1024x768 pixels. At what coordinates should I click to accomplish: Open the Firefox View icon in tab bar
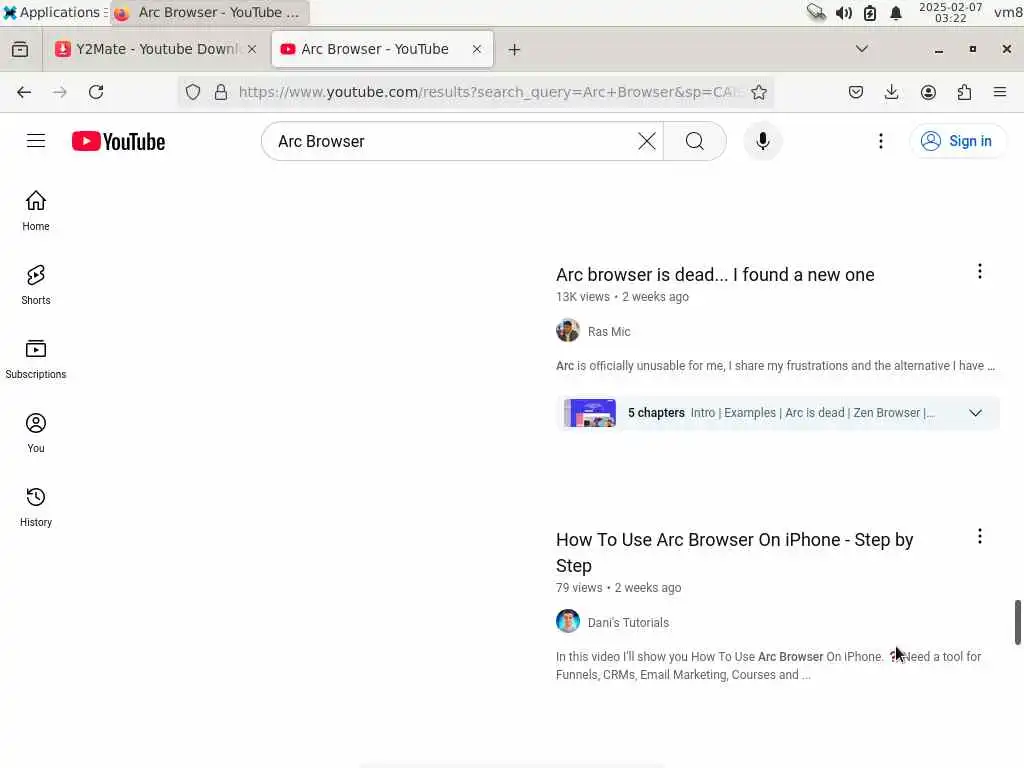click(x=20, y=50)
